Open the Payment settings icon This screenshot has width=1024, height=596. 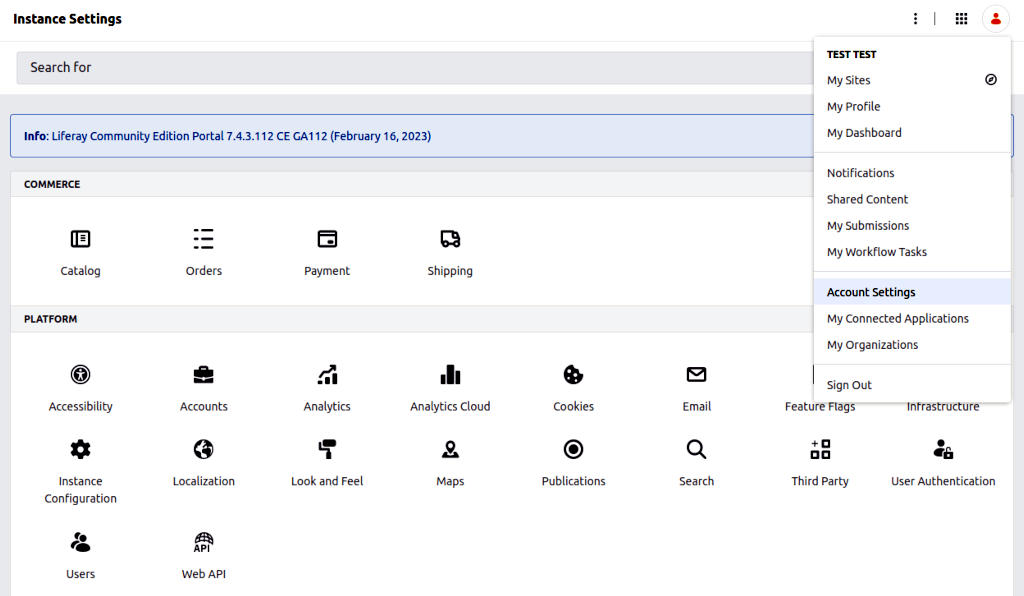327,239
